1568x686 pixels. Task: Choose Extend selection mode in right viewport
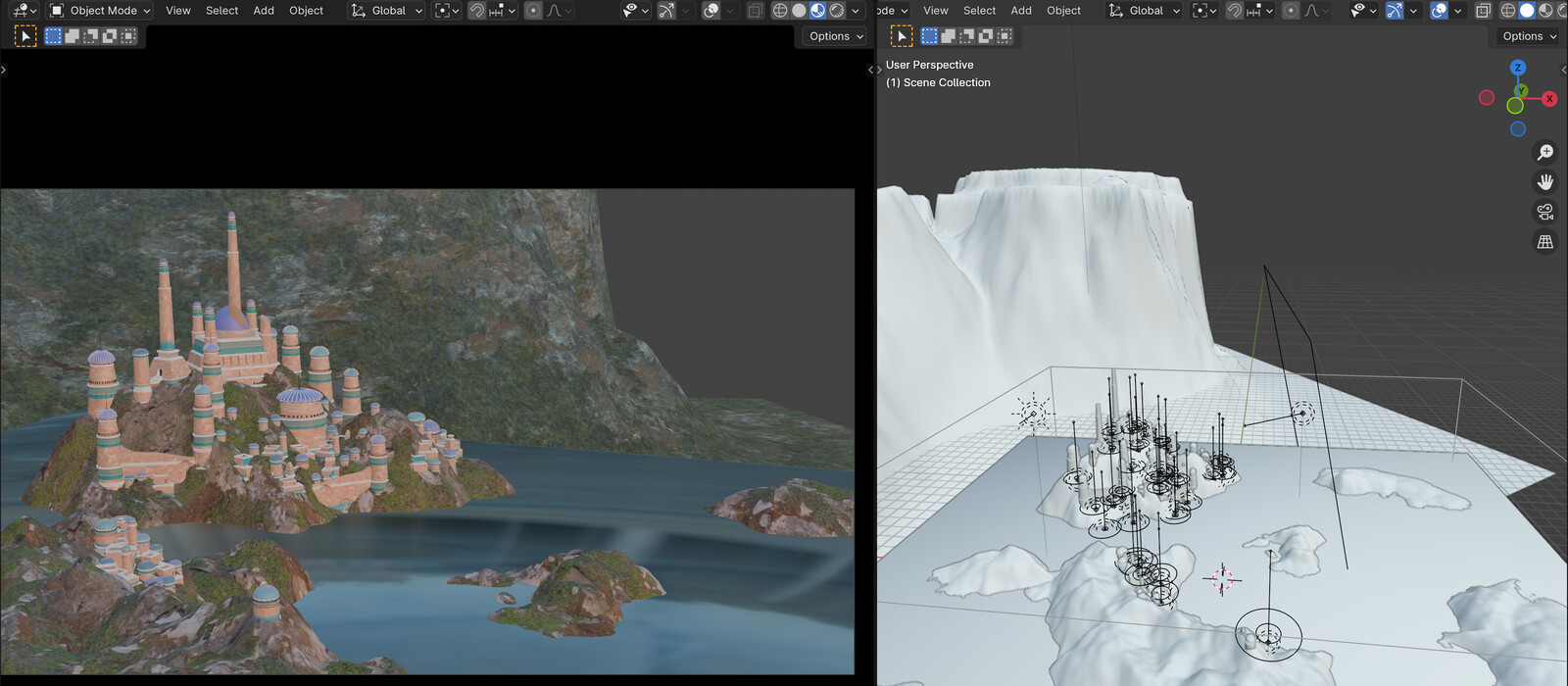[948, 36]
